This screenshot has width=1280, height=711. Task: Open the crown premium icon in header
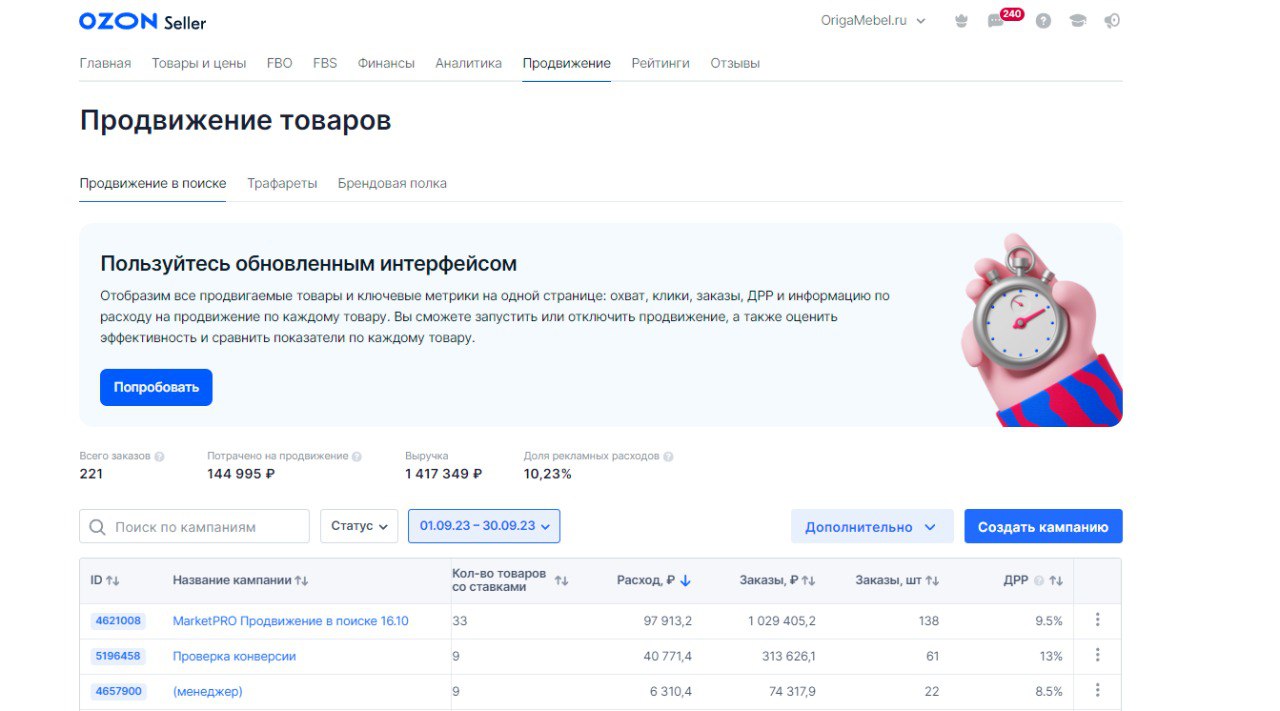(961, 21)
